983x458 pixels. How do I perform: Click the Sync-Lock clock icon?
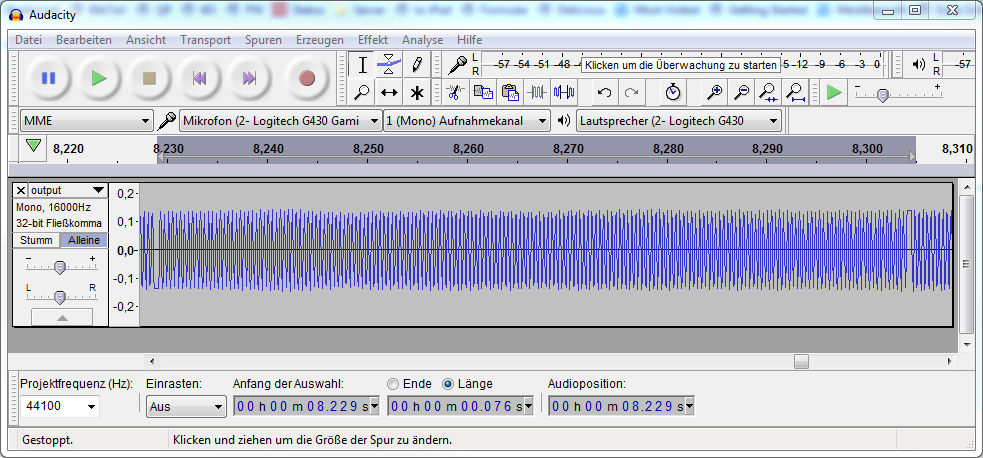pyautogui.click(x=673, y=93)
